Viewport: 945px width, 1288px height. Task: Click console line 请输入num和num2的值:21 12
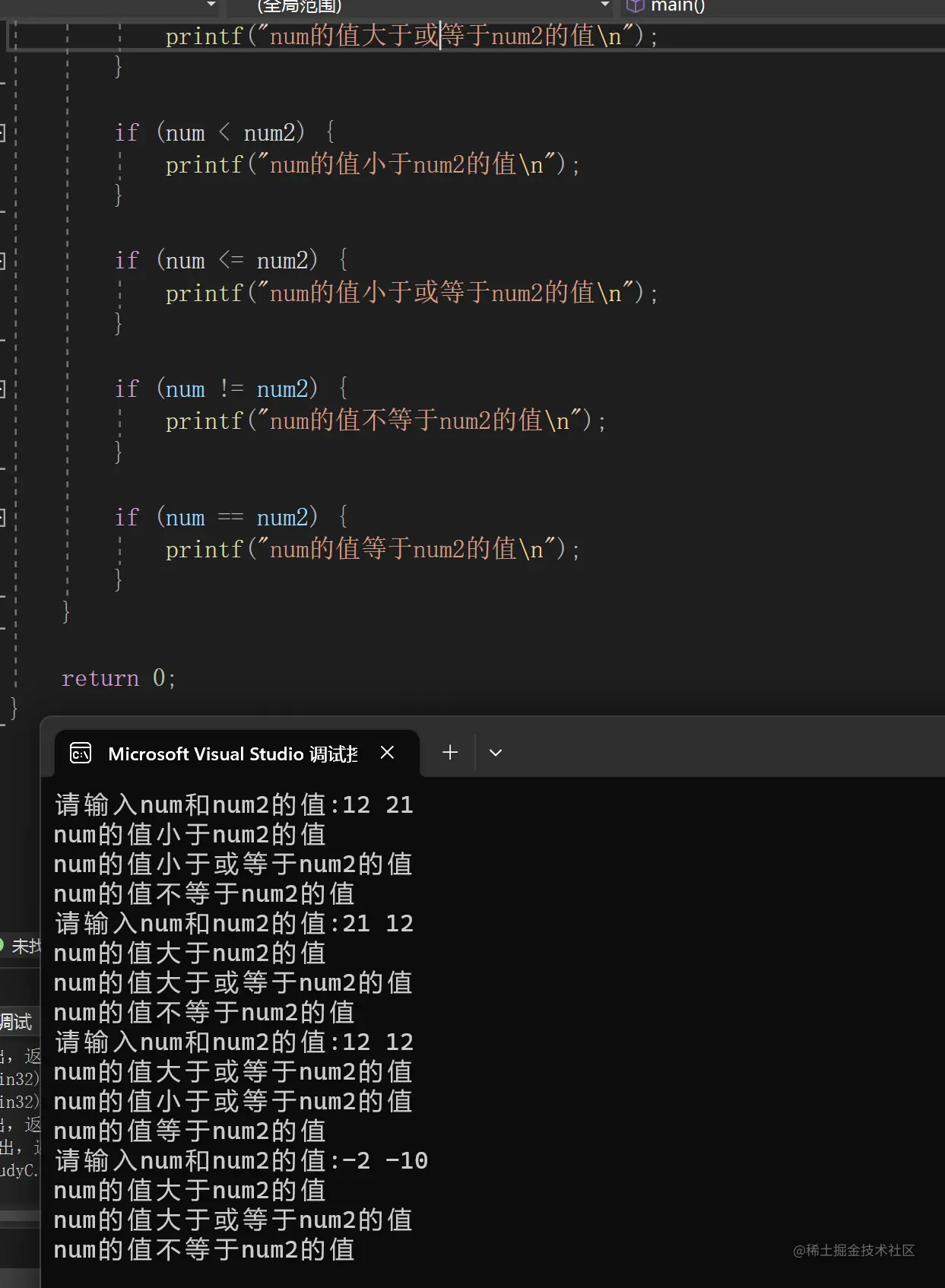pos(234,923)
